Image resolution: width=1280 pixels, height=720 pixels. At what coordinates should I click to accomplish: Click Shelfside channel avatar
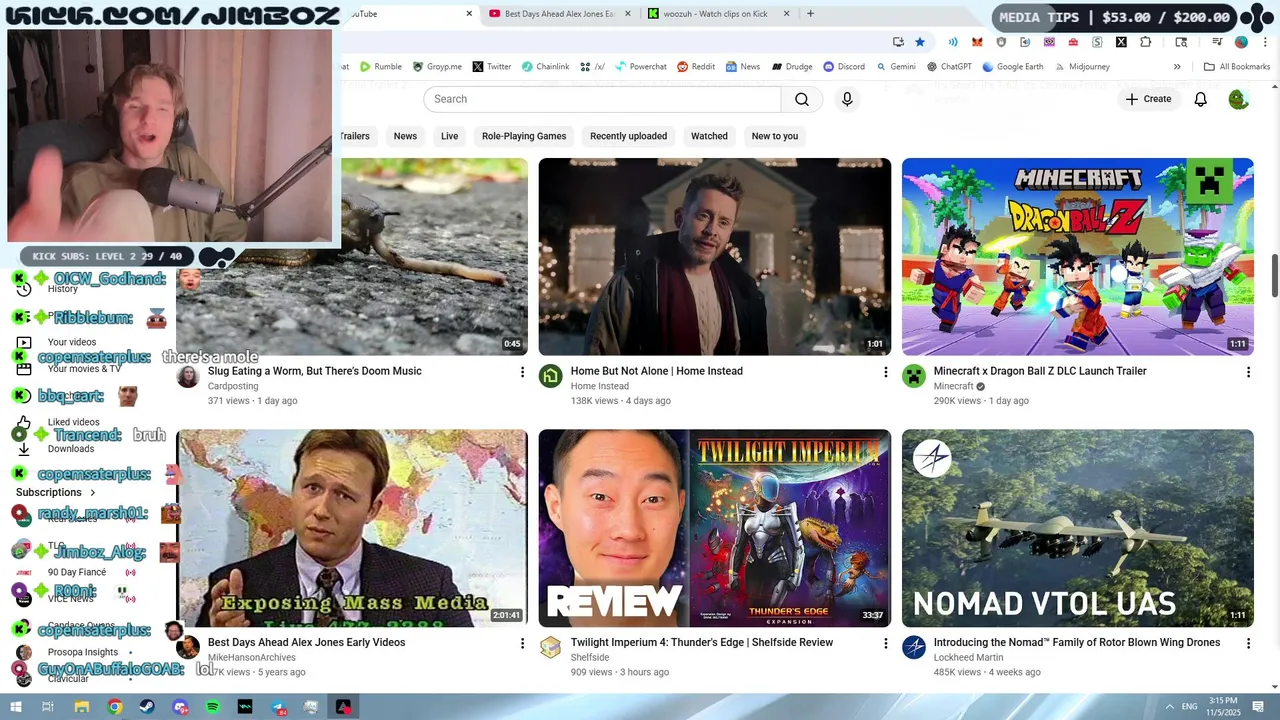tap(551, 648)
